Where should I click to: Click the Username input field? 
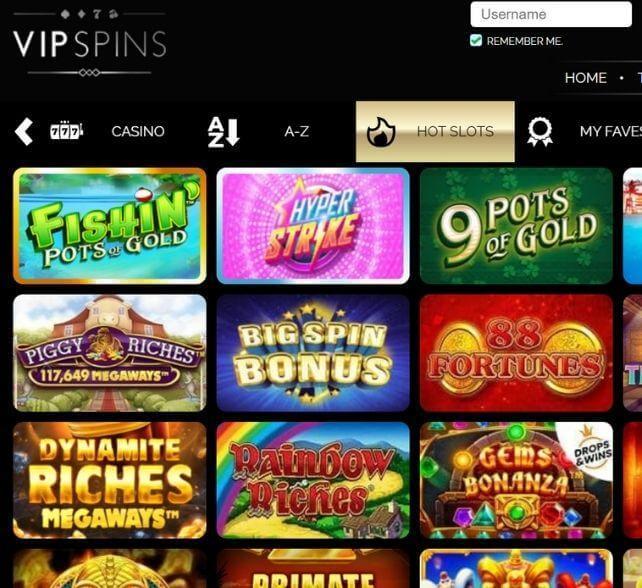[x=551, y=14]
